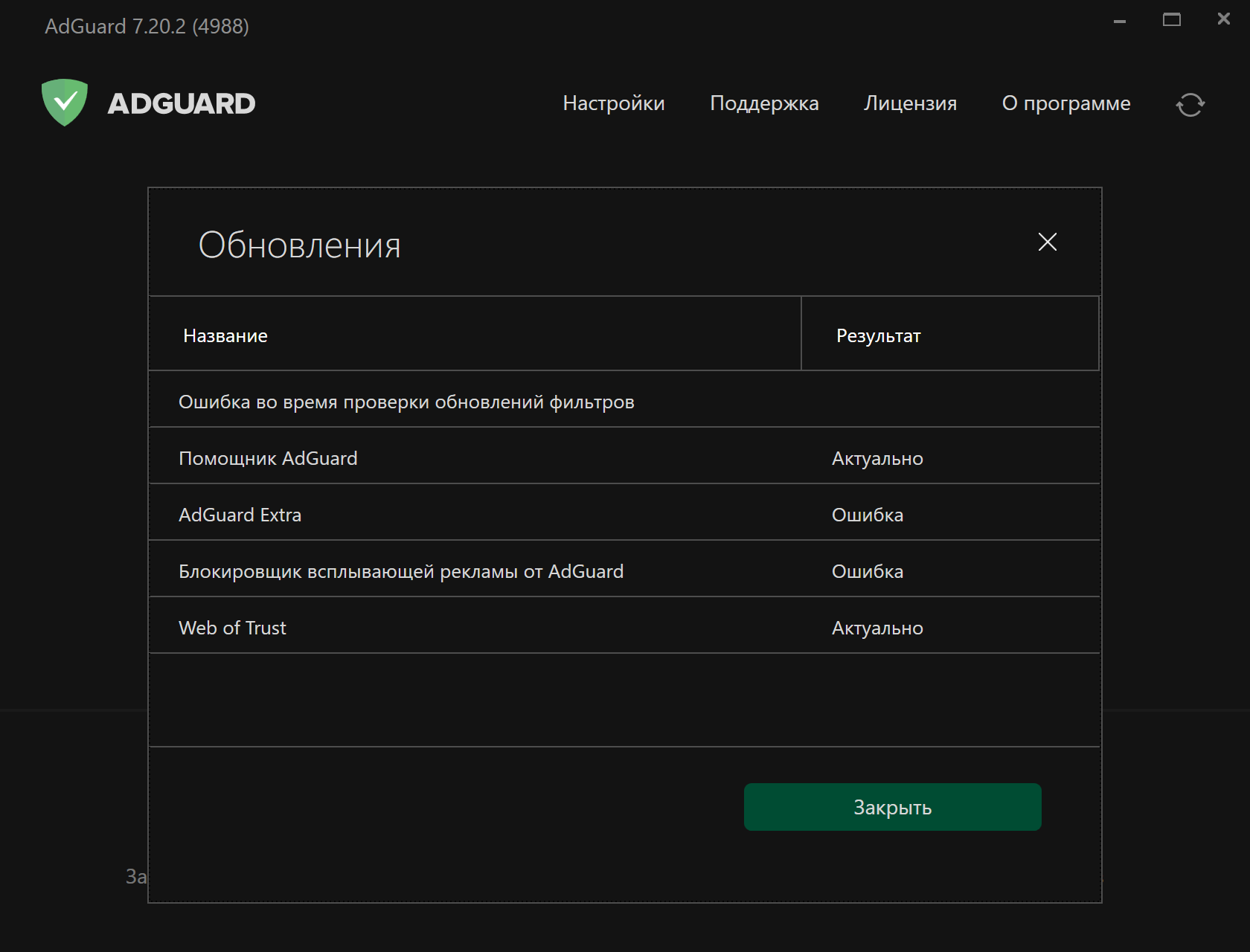Select the Помощник AdGuard row
This screenshot has height=952, width=1250.
[x=624, y=456]
